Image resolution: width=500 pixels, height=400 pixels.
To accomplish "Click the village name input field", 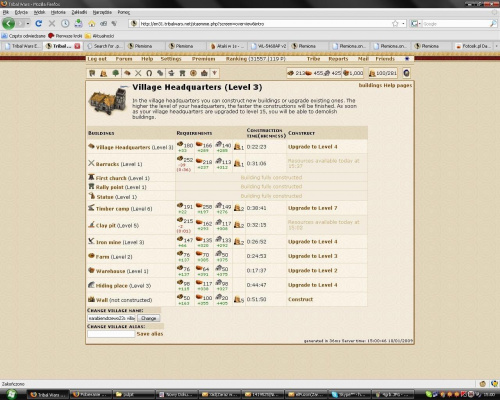I will (x=112, y=318).
